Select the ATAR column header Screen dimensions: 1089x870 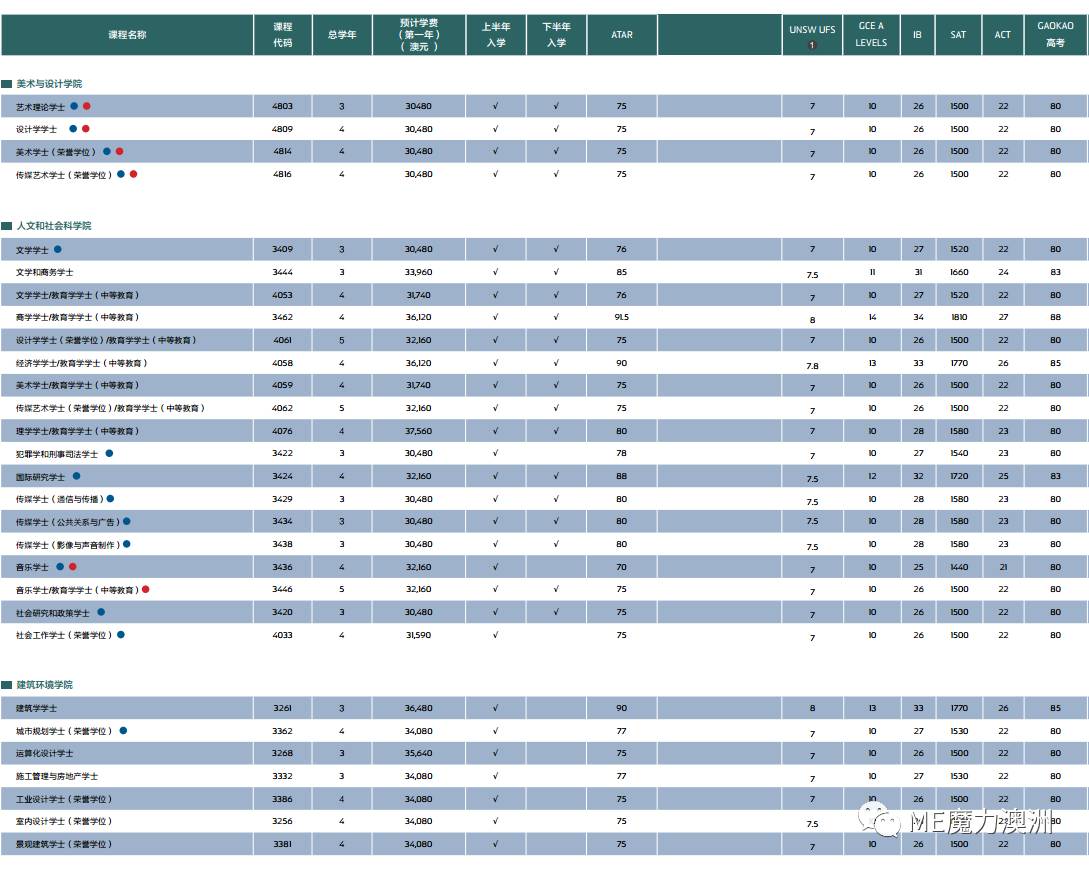(x=622, y=35)
